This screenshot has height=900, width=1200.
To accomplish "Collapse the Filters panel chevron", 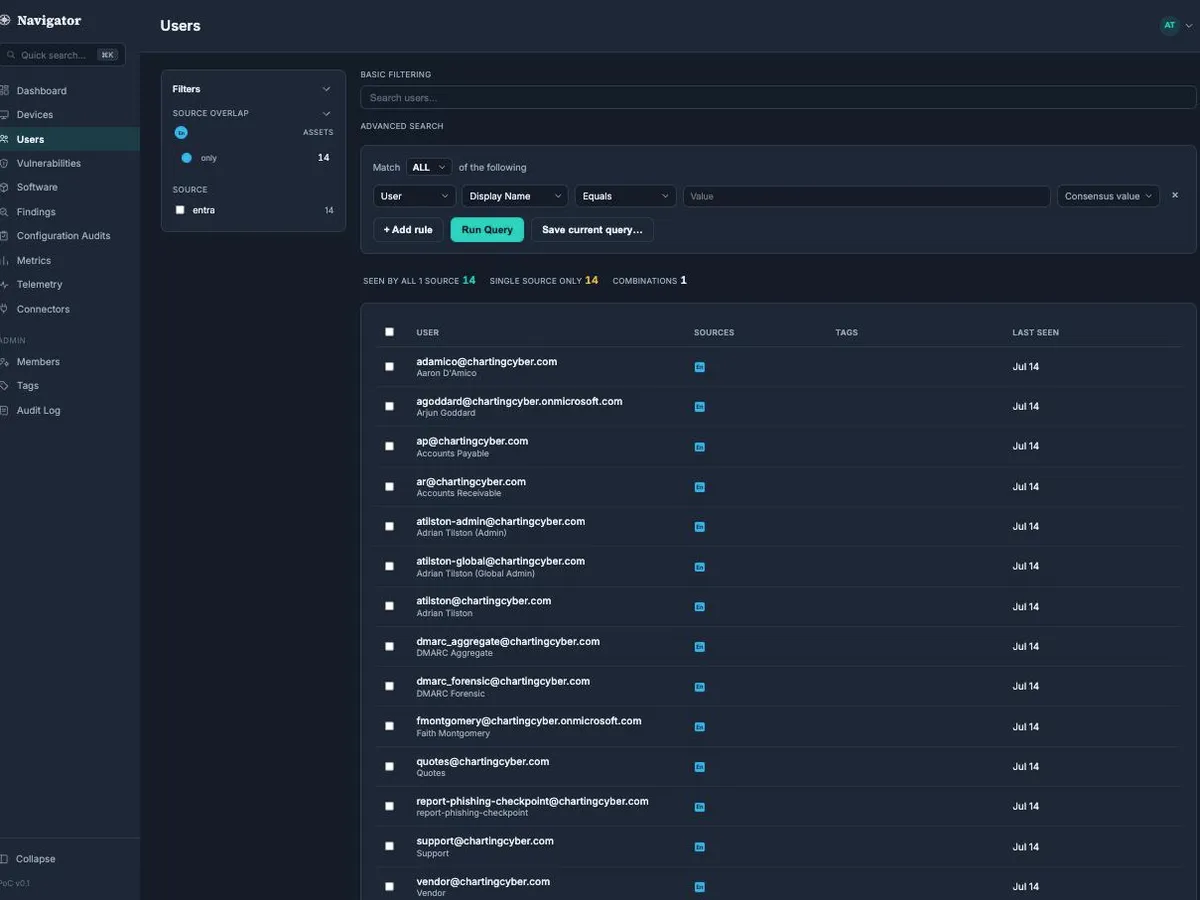I will coord(326,89).
